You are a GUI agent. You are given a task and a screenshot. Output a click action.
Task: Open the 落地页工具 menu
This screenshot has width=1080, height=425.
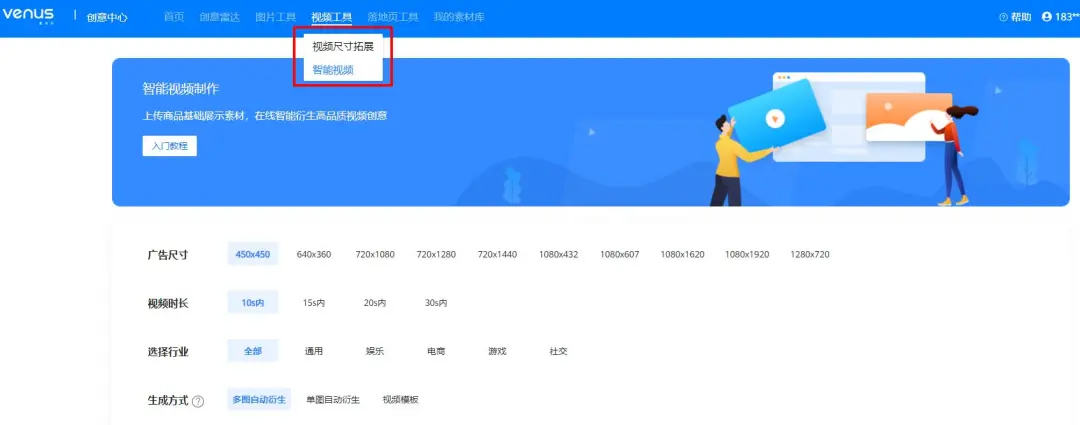click(x=393, y=17)
